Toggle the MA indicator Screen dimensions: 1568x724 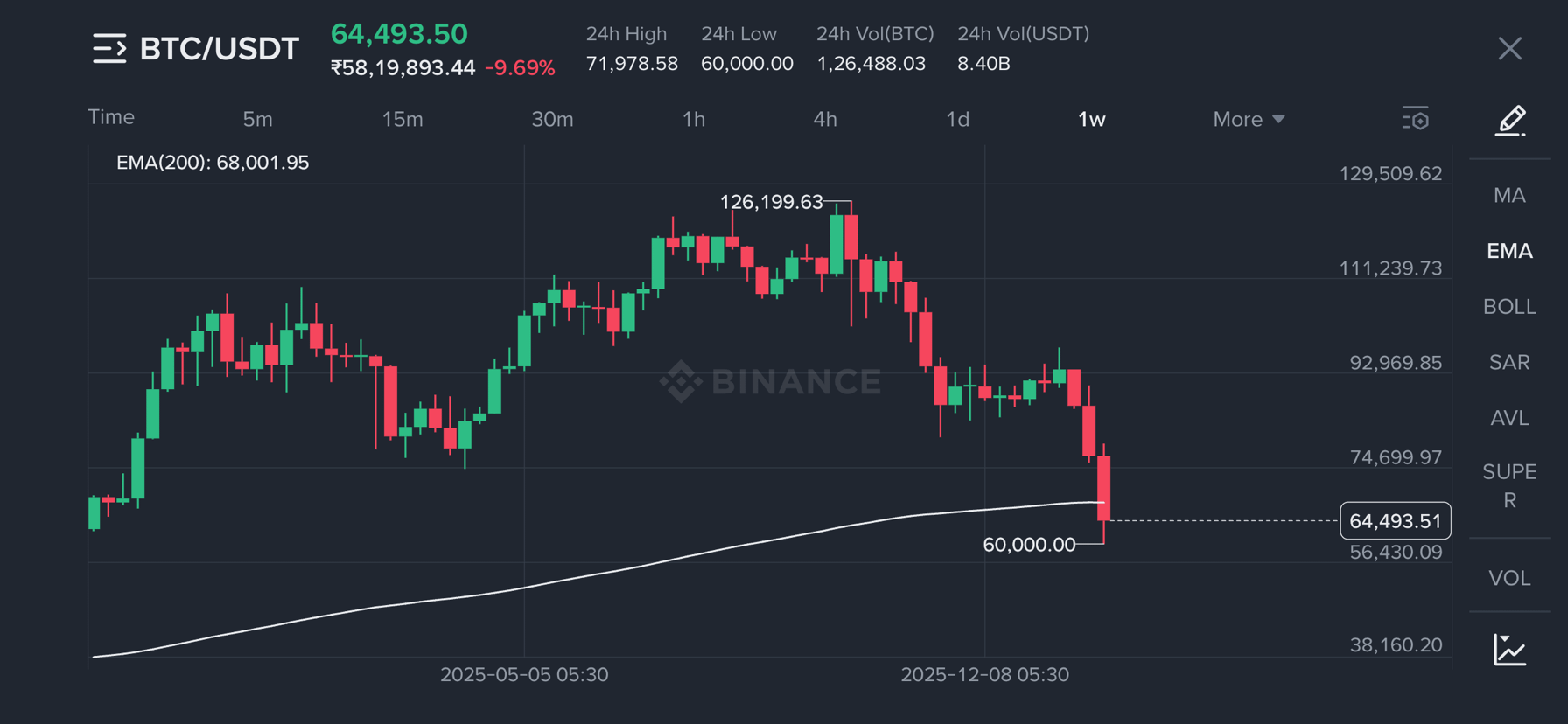click(1509, 195)
